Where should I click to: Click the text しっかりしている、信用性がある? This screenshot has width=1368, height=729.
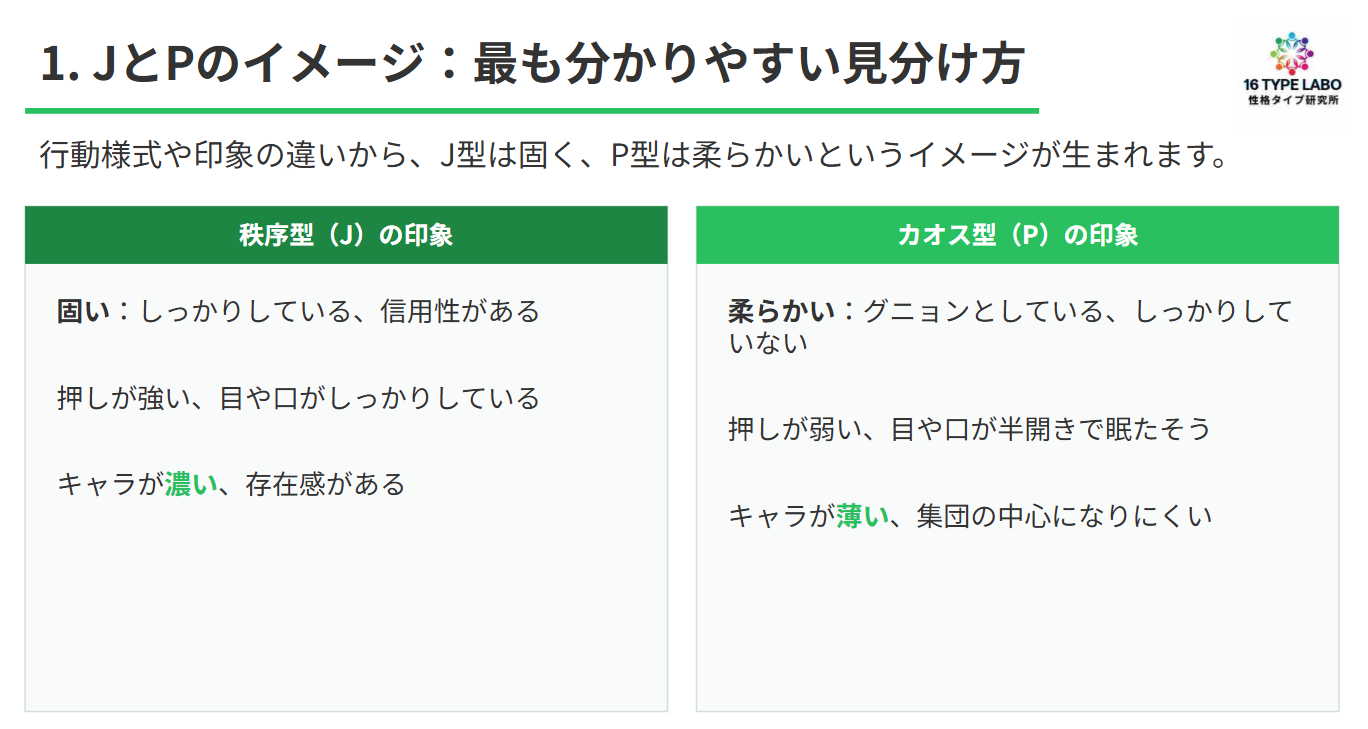(x=340, y=311)
